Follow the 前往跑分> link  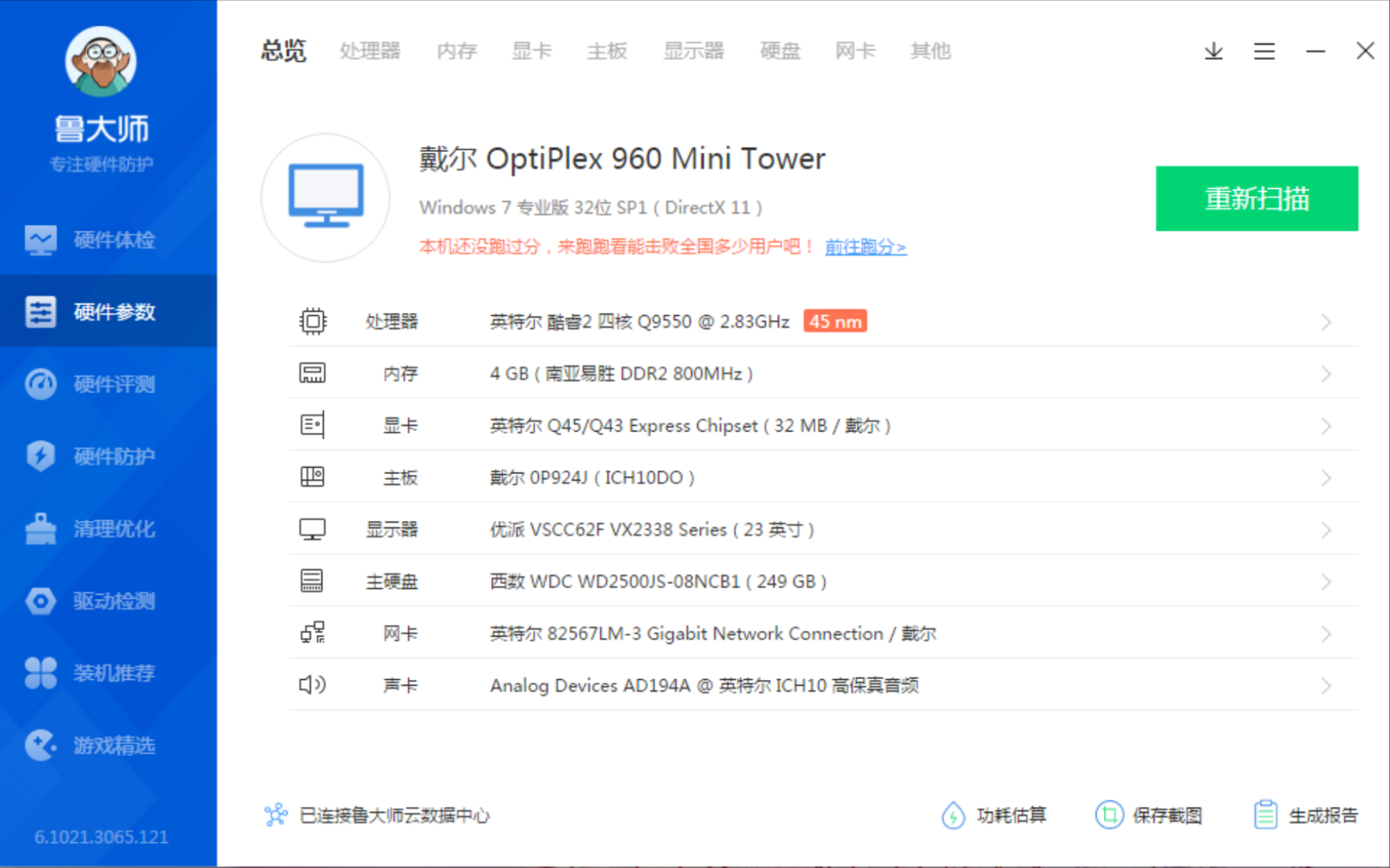[866, 247]
